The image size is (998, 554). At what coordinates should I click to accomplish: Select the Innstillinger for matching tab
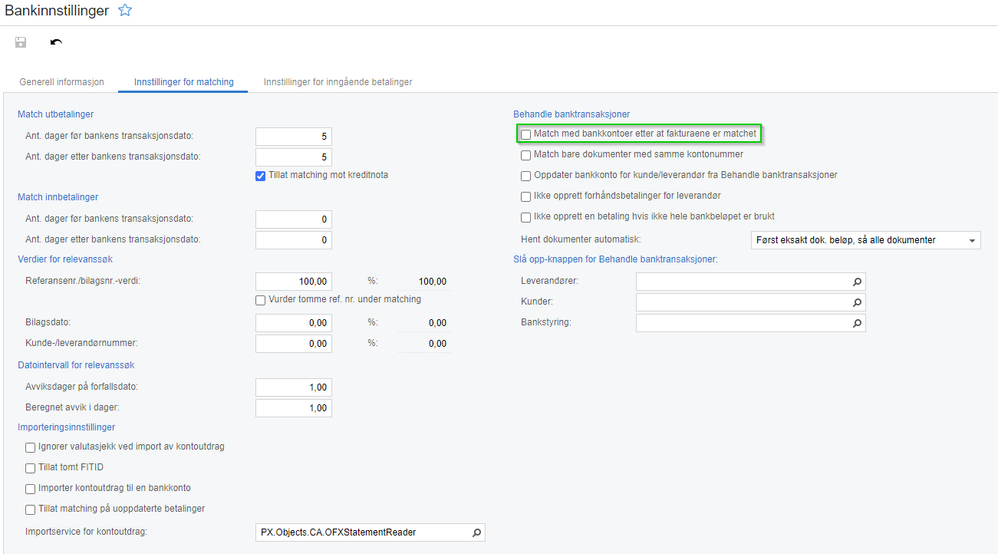pos(183,82)
